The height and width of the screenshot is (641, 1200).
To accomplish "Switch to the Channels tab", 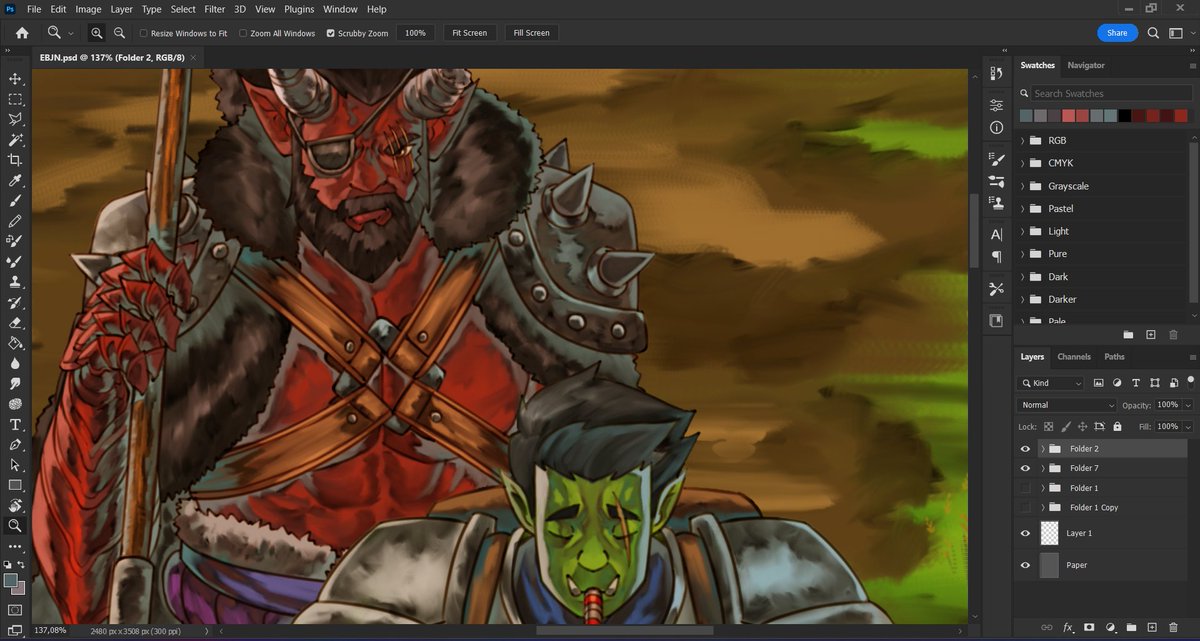I will (1074, 356).
